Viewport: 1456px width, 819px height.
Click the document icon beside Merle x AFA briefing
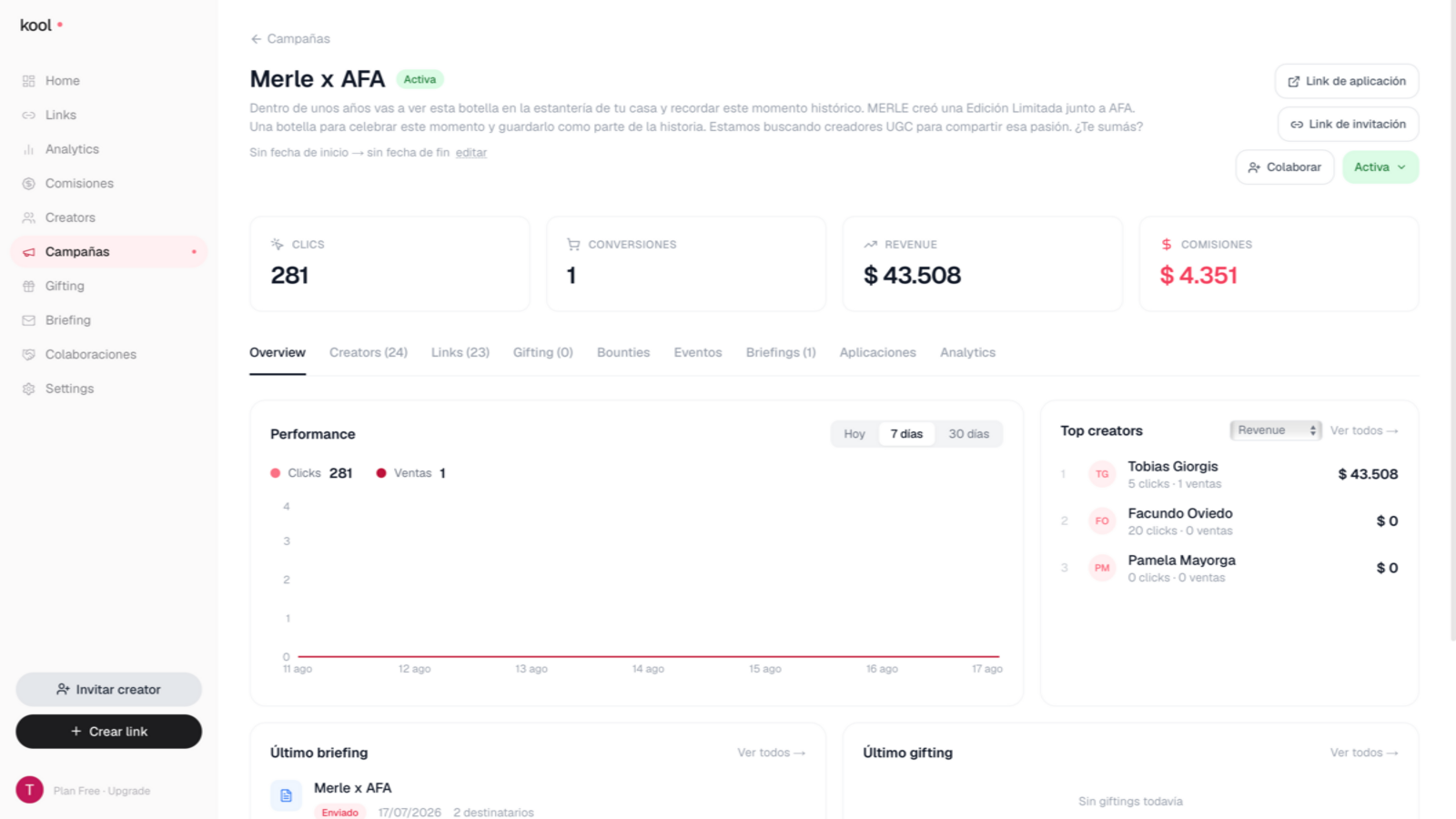coord(286,795)
